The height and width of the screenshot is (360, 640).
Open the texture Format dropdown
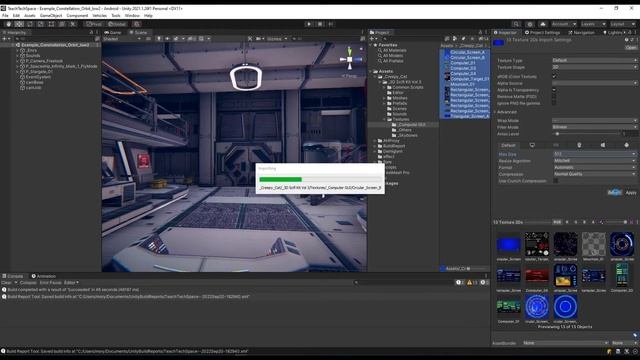594,167
